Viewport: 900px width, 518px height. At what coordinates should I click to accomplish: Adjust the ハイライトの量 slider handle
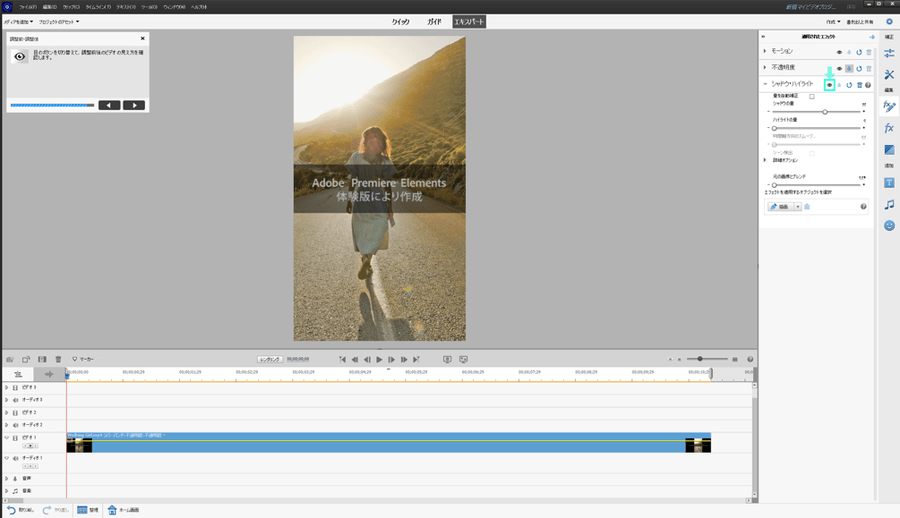[774, 128]
